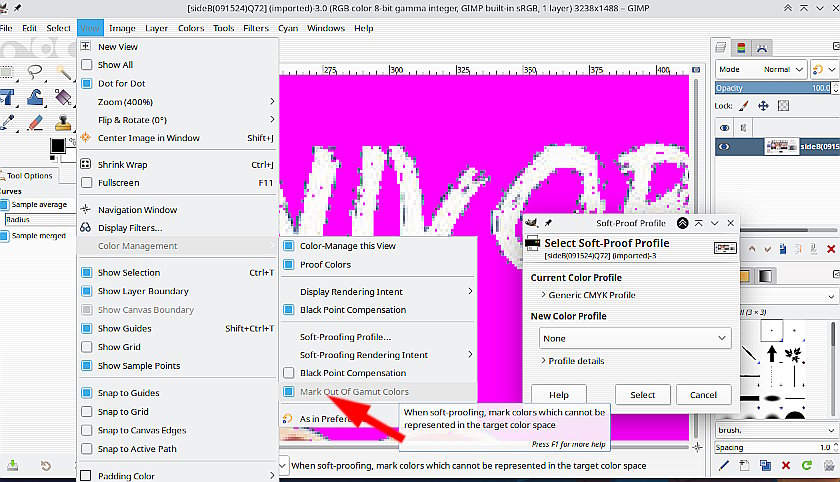Image resolution: width=840 pixels, height=482 pixels.
Task: Toggle Show All checkbox
Action: click(86, 65)
